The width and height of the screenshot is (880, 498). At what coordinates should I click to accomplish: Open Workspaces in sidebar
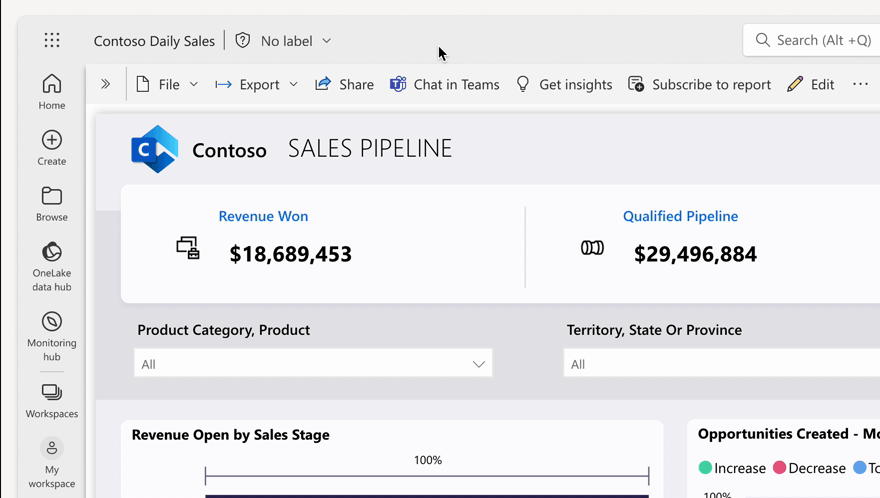click(52, 401)
